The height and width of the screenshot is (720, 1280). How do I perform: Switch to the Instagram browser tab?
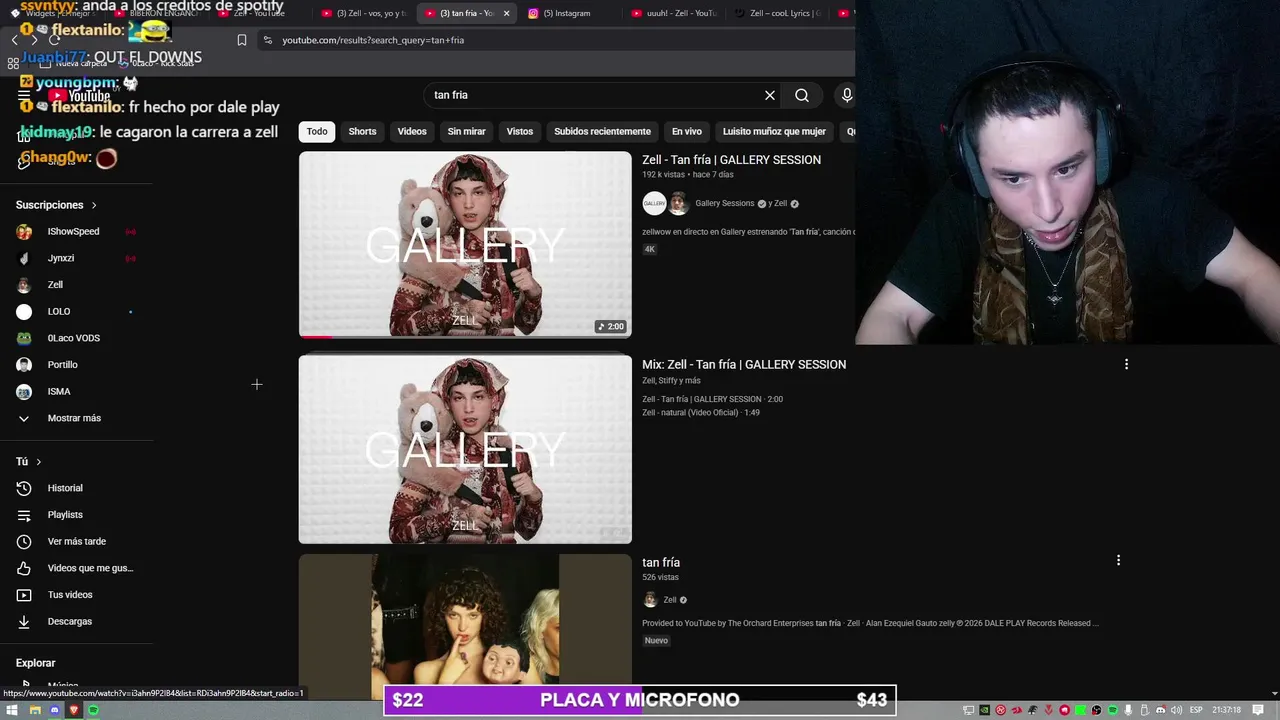point(568,13)
